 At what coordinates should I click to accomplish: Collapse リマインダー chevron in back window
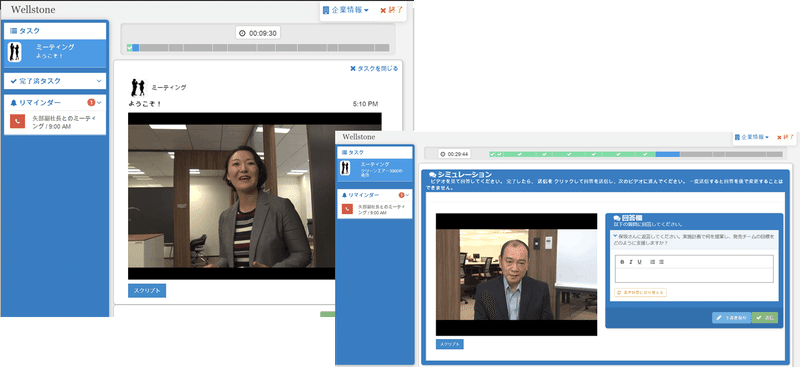[x=99, y=103]
